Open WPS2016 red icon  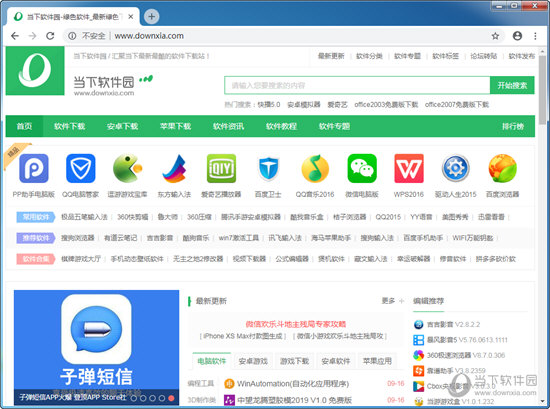click(409, 168)
